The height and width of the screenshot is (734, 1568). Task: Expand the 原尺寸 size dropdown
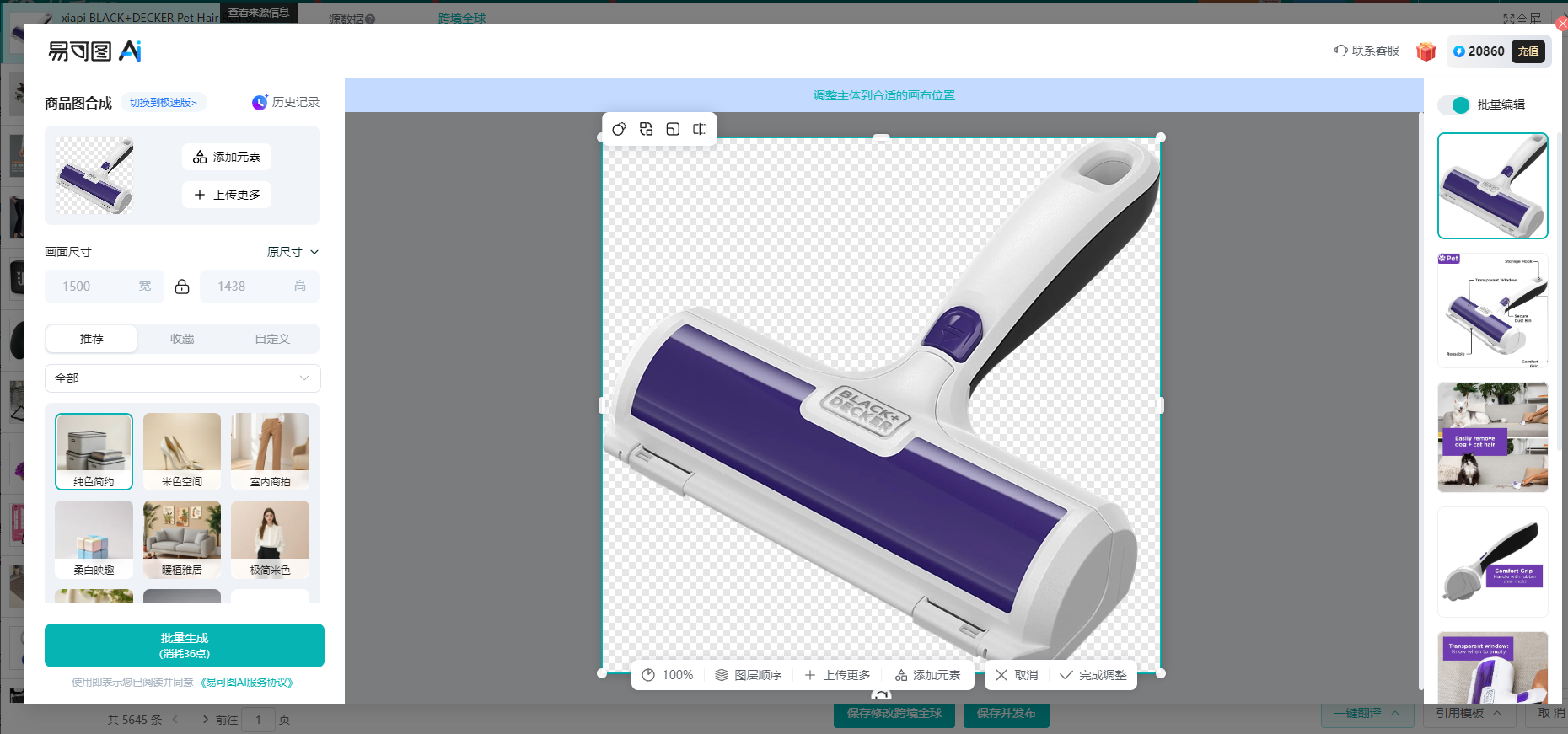(293, 252)
